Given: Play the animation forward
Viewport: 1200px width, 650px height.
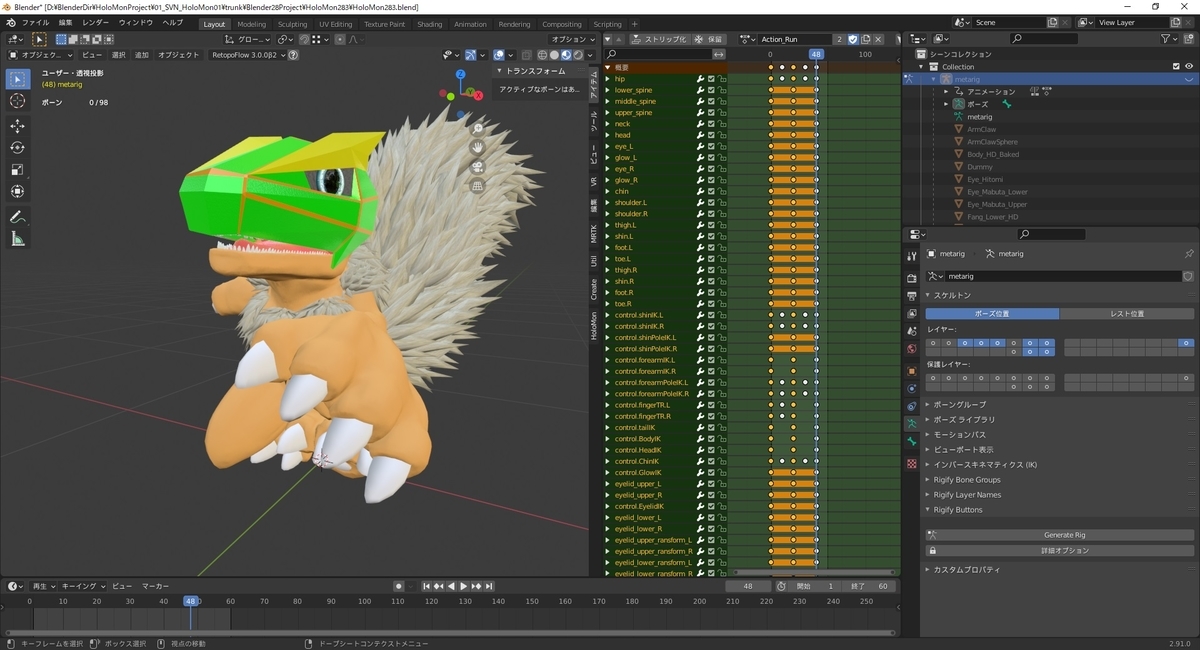Looking at the screenshot, I should [462, 586].
